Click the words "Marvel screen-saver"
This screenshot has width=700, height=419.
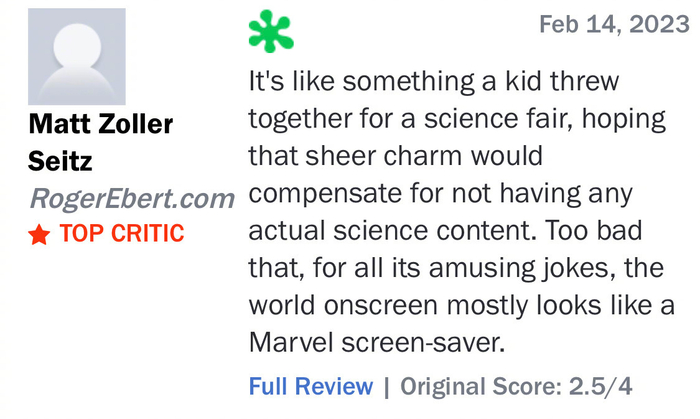coord(373,341)
